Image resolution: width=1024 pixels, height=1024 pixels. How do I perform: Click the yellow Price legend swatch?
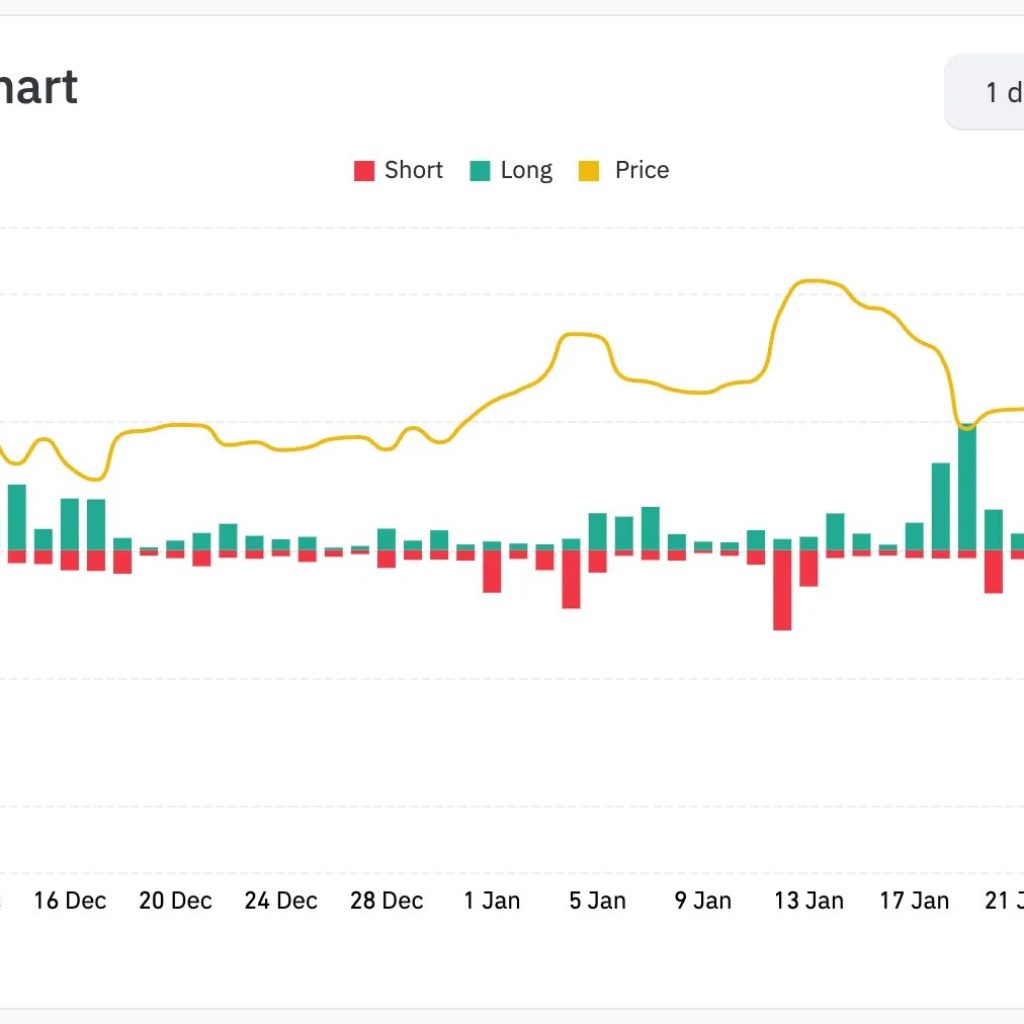point(590,170)
